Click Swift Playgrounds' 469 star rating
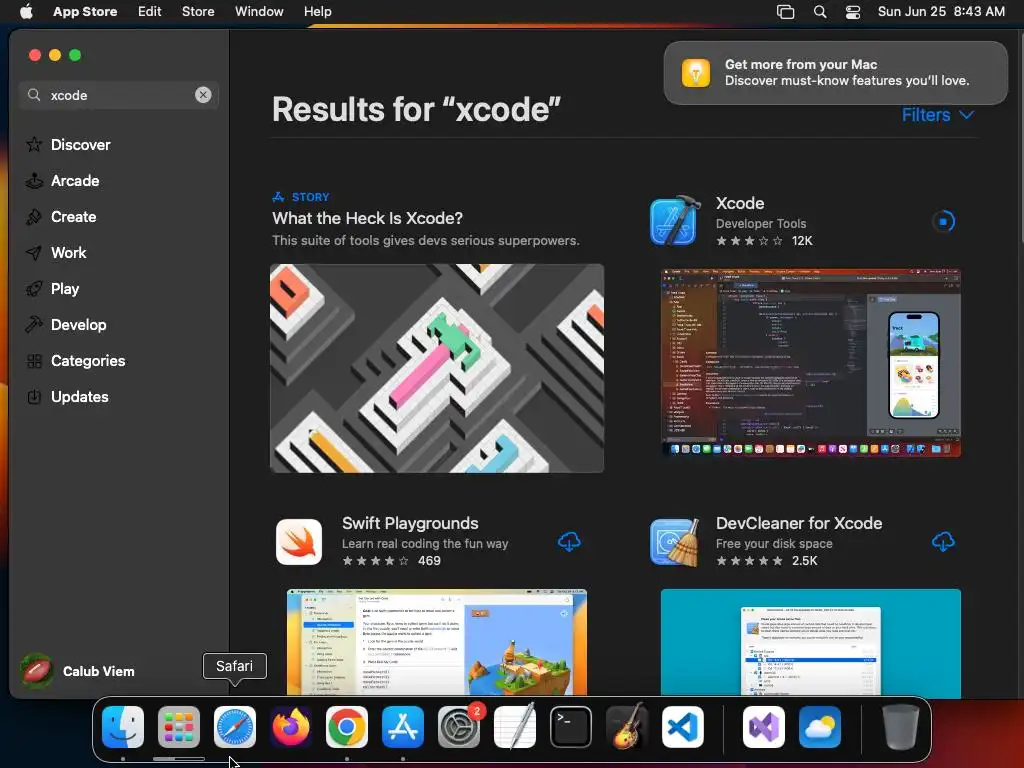Viewport: 1024px width, 768px height. pyautogui.click(x=391, y=561)
